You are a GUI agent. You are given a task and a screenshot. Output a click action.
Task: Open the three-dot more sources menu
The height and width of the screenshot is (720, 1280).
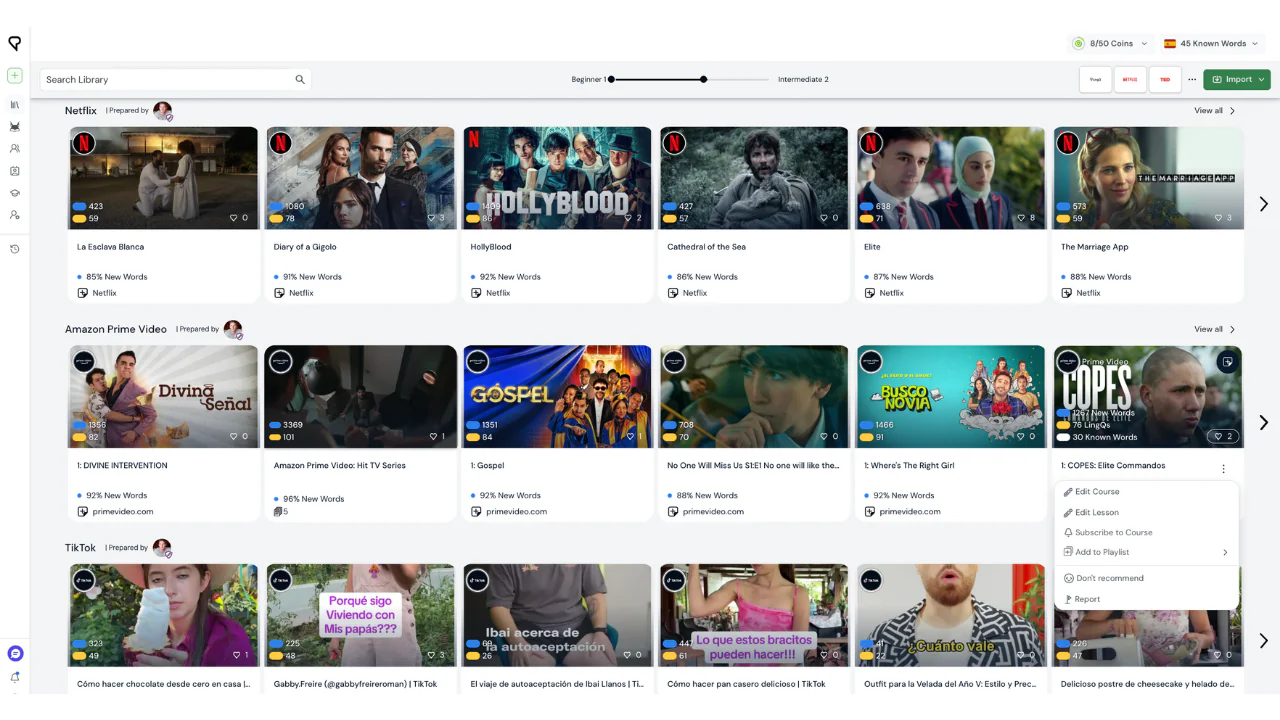click(x=1192, y=79)
